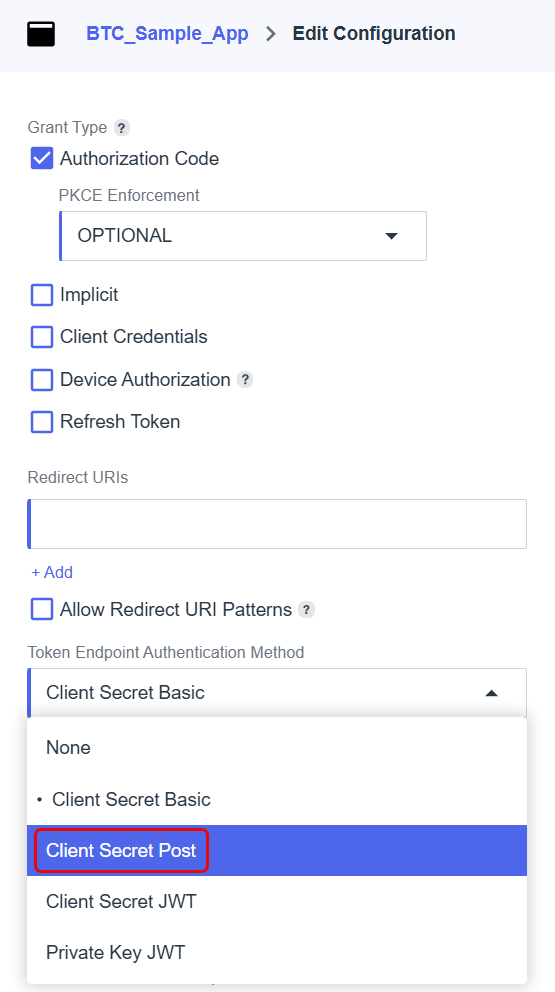
Task: Go to BTC_Sample_App breadcrumb link
Action: pyautogui.click(x=167, y=34)
